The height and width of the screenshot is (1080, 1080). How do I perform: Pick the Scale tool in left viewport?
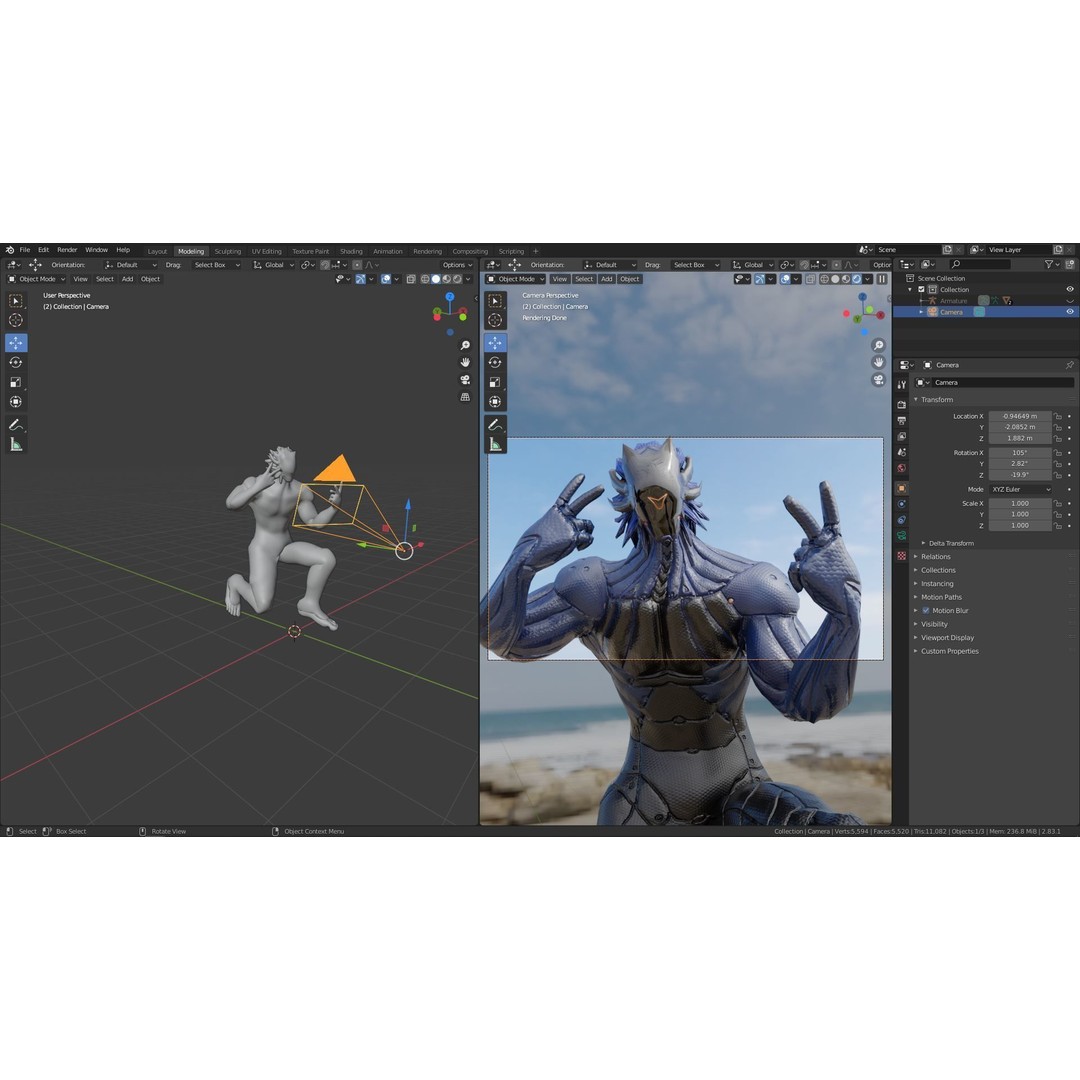tap(15, 382)
